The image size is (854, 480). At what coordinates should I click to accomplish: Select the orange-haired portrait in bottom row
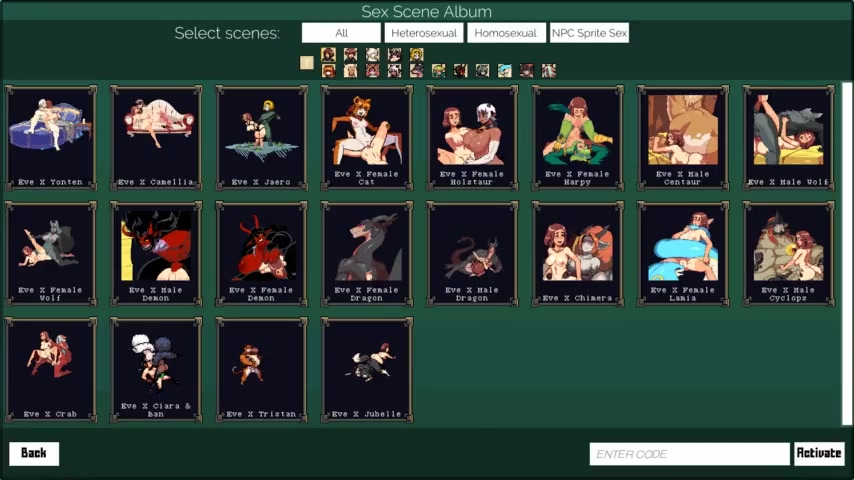(328, 71)
